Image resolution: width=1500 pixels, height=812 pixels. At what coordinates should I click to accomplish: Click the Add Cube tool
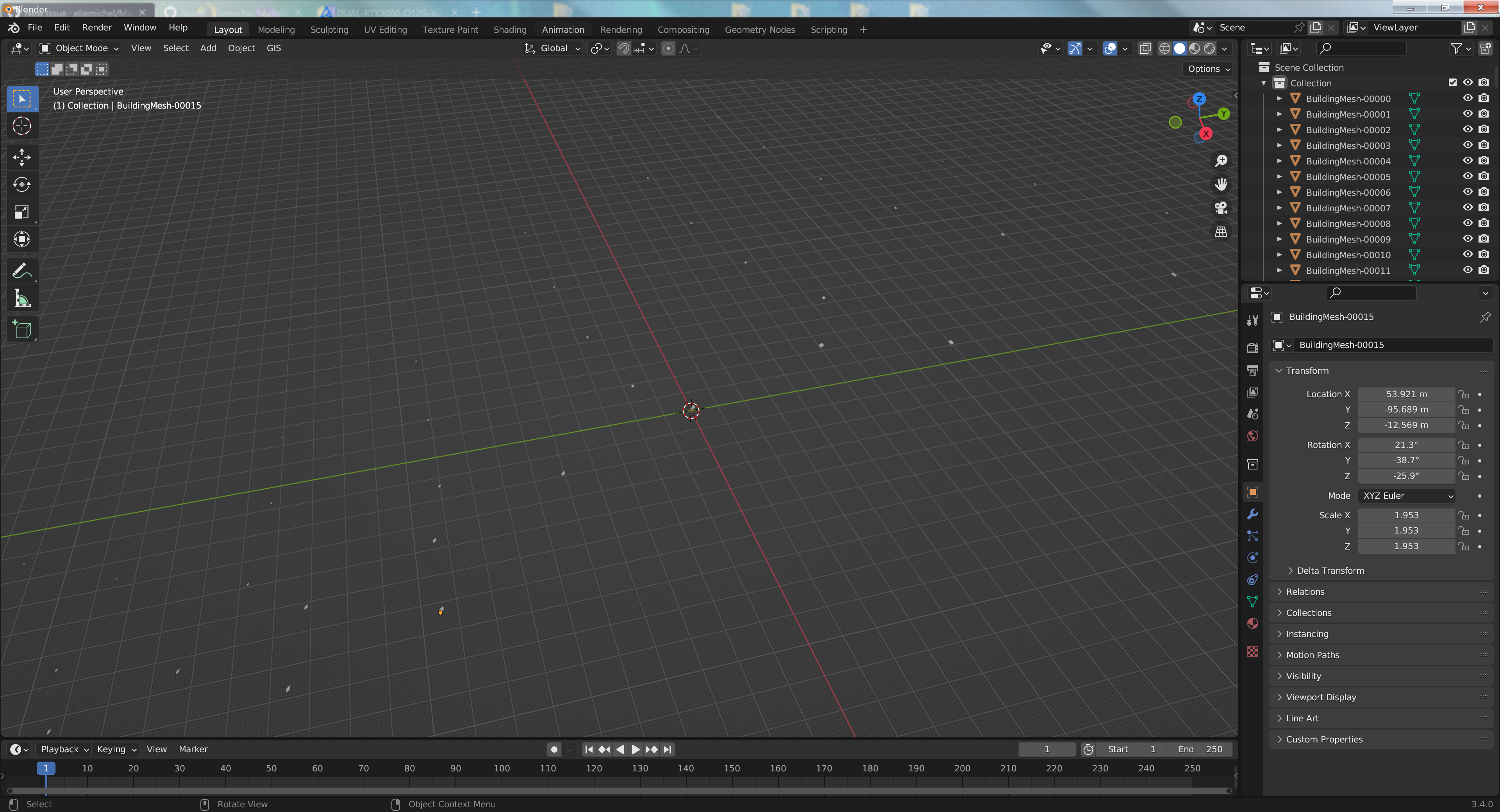coord(21,330)
